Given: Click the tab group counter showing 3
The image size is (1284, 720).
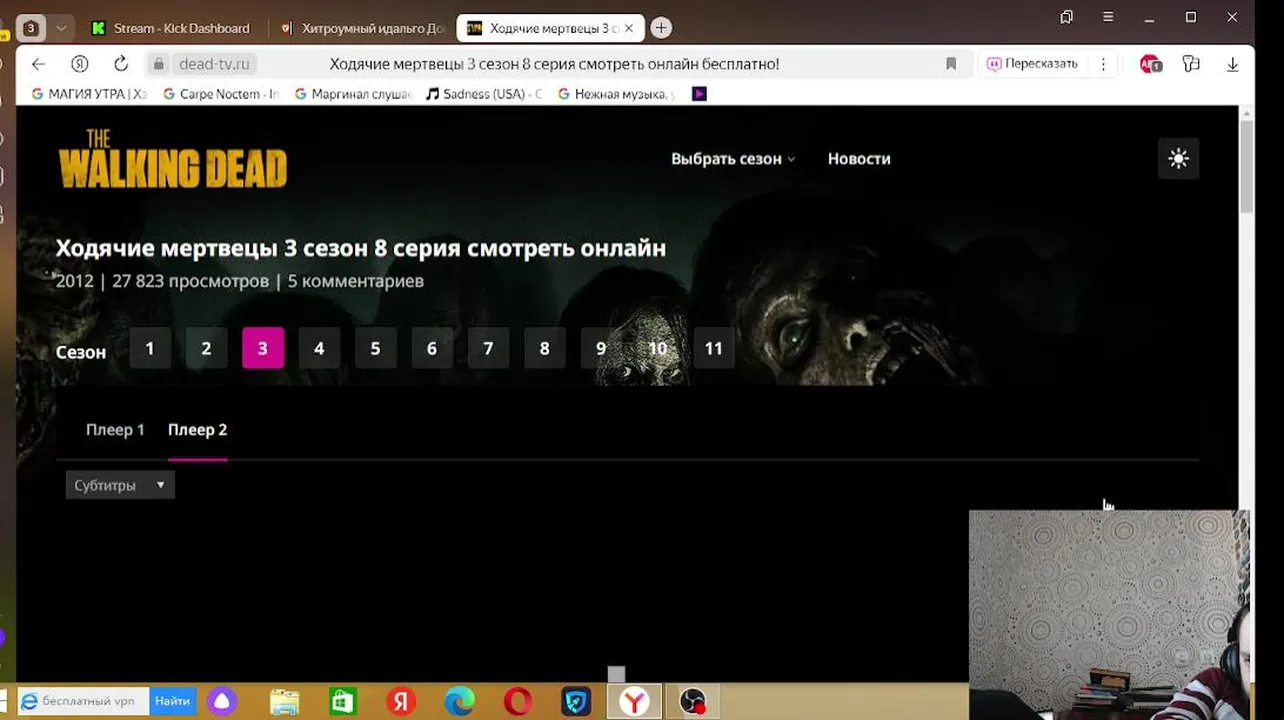Looking at the screenshot, I should [x=31, y=28].
